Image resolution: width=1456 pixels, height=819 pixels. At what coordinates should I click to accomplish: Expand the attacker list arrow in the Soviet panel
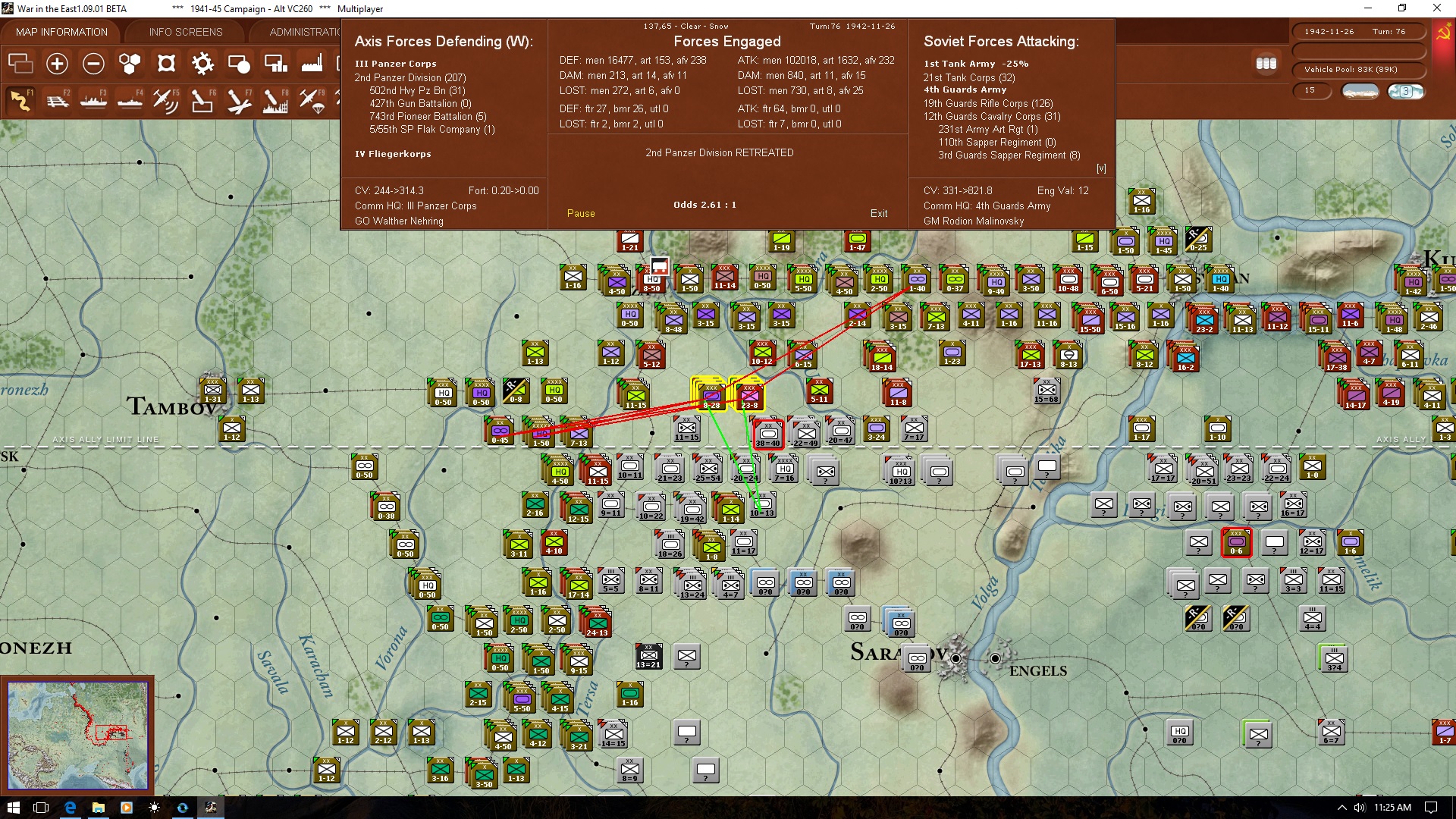[x=1101, y=168]
